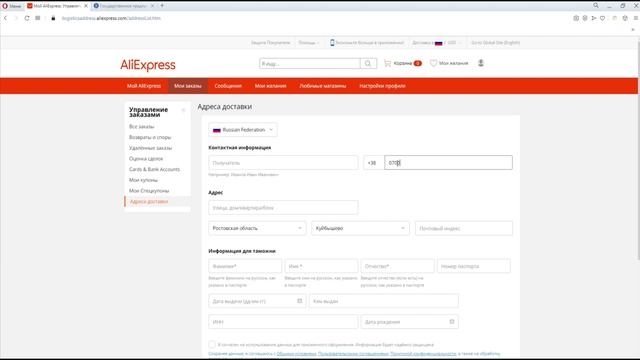Open Мои Спецкупоны in sidebar
Image resolution: width=640 pixels, height=360 pixels.
coord(149,191)
